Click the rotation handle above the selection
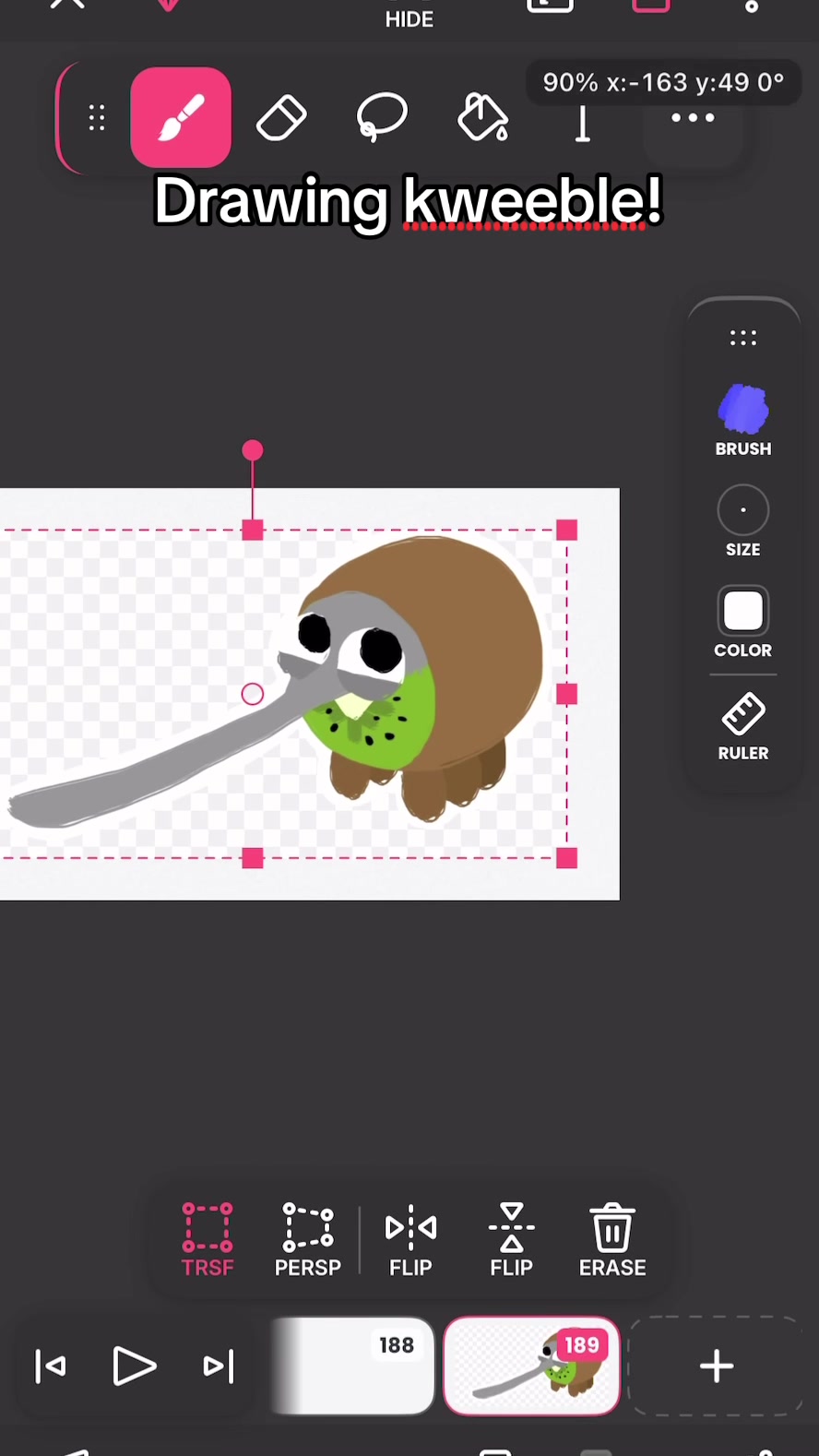The height and width of the screenshot is (1456, 819). pyautogui.click(x=253, y=450)
